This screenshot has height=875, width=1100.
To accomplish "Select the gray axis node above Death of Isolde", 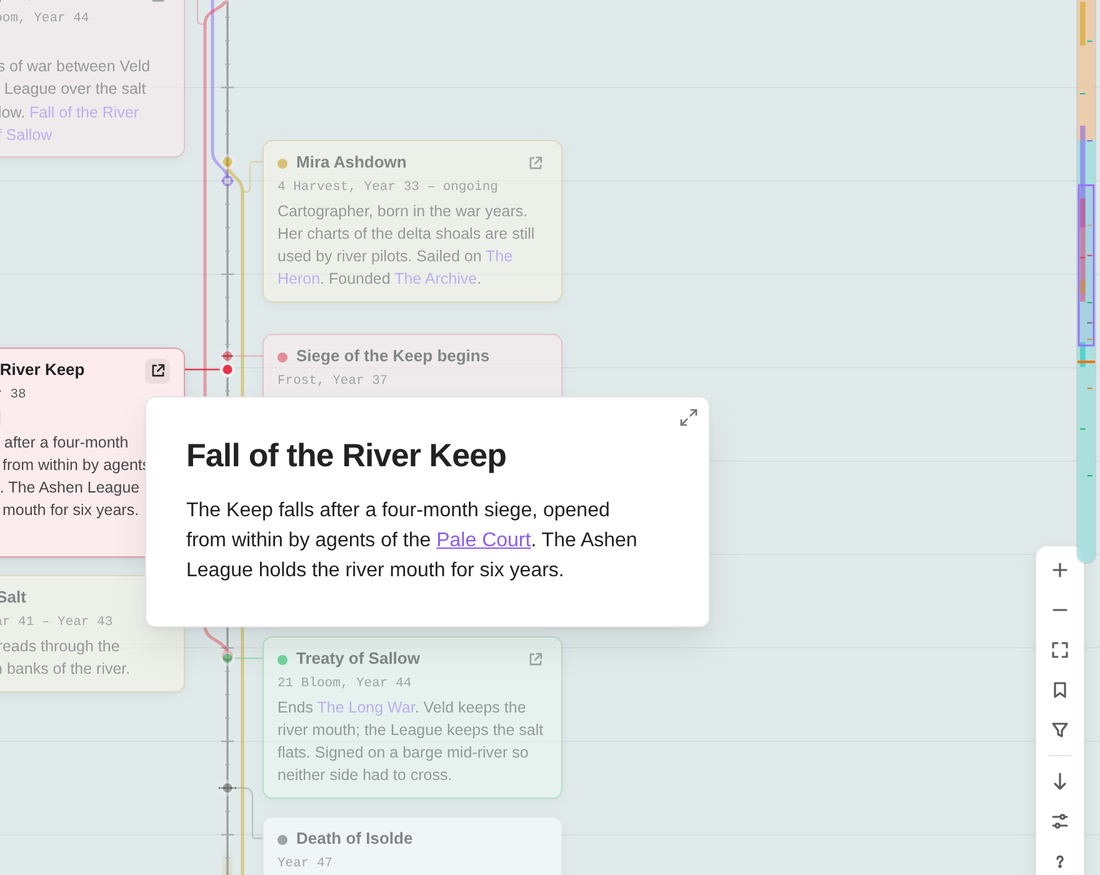I will 227,788.
